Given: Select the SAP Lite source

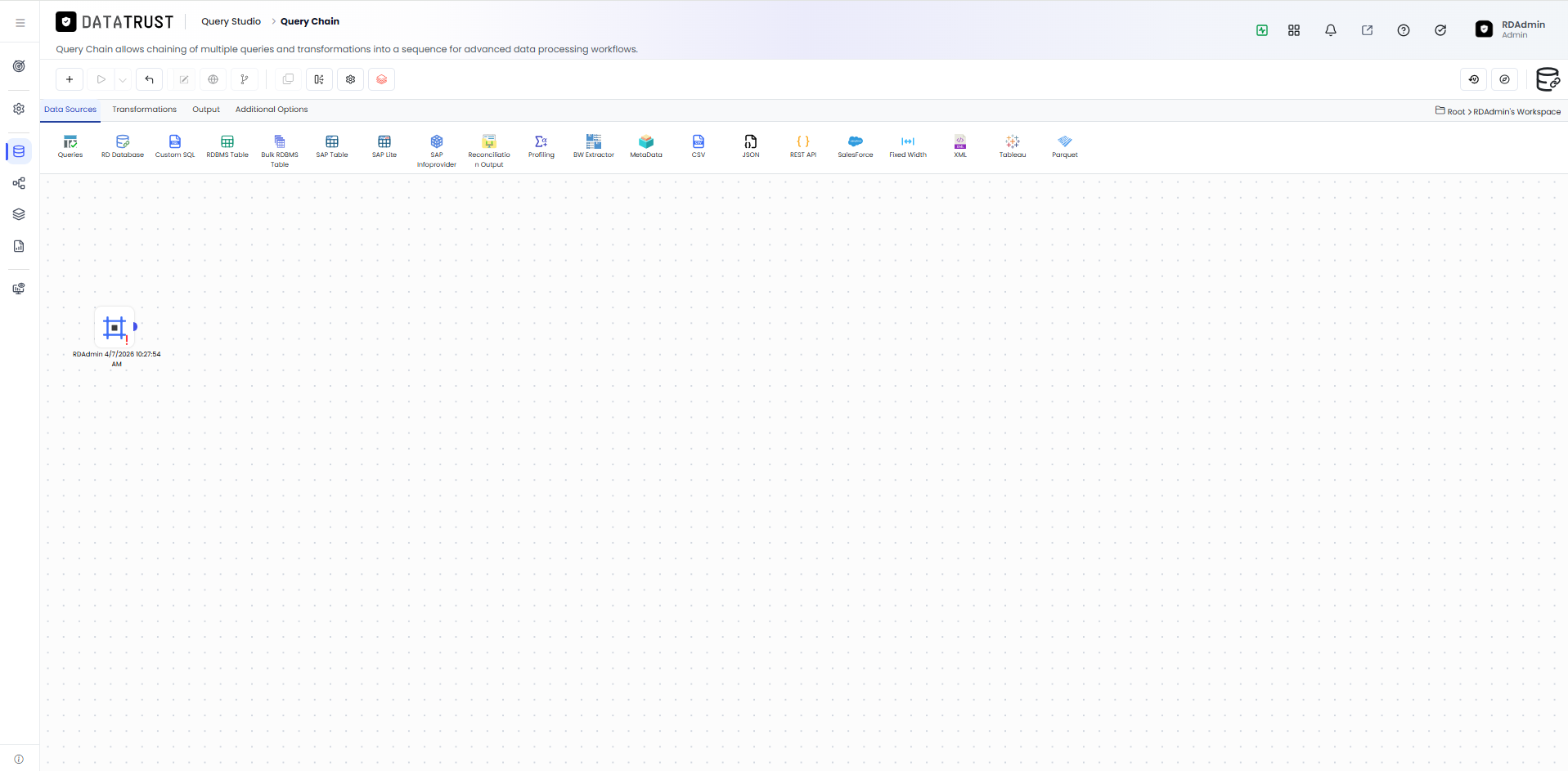Looking at the screenshot, I should [x=384, y=146].
